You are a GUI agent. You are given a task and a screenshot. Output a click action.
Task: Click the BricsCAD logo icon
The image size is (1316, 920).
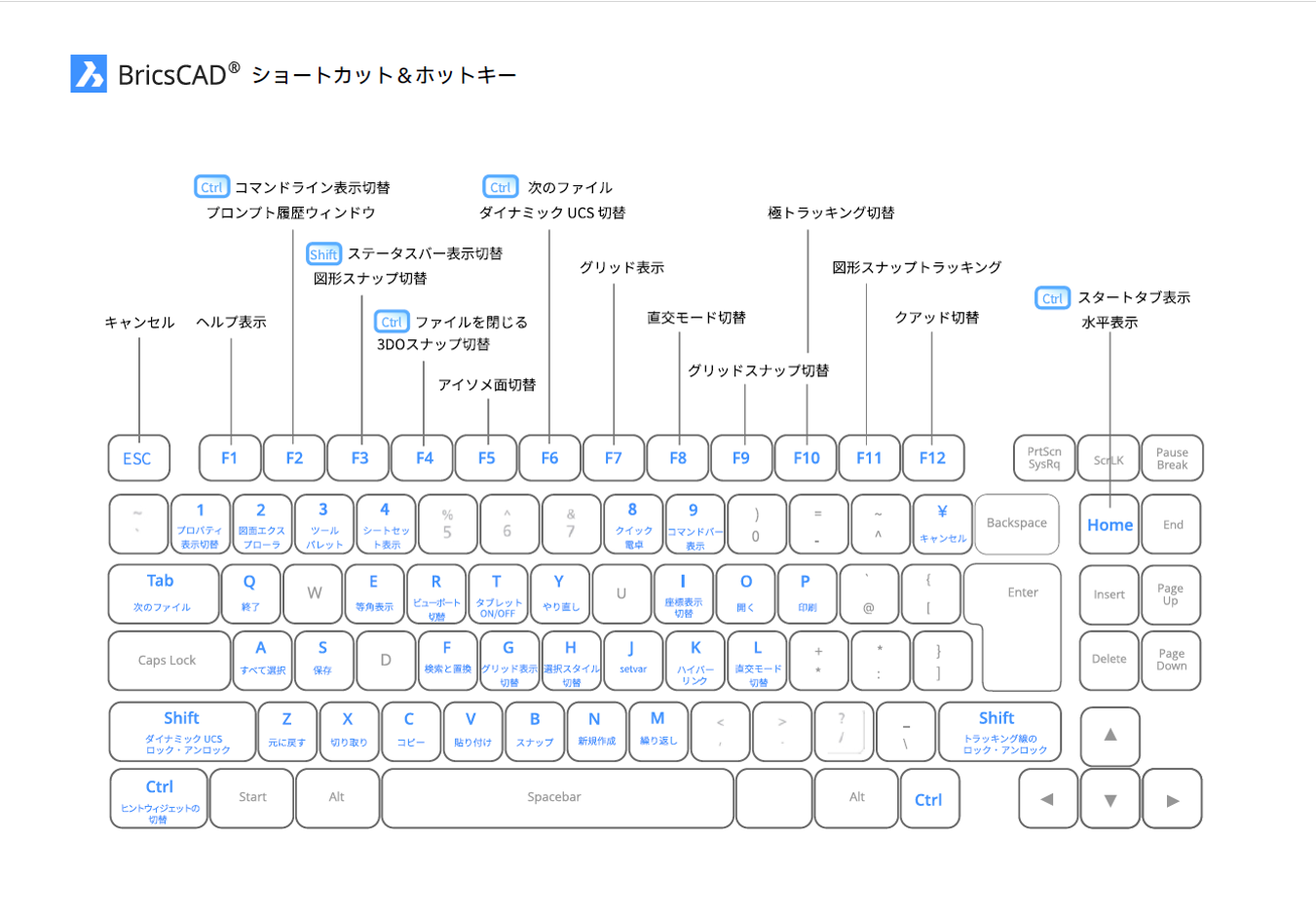coord(88,71)
